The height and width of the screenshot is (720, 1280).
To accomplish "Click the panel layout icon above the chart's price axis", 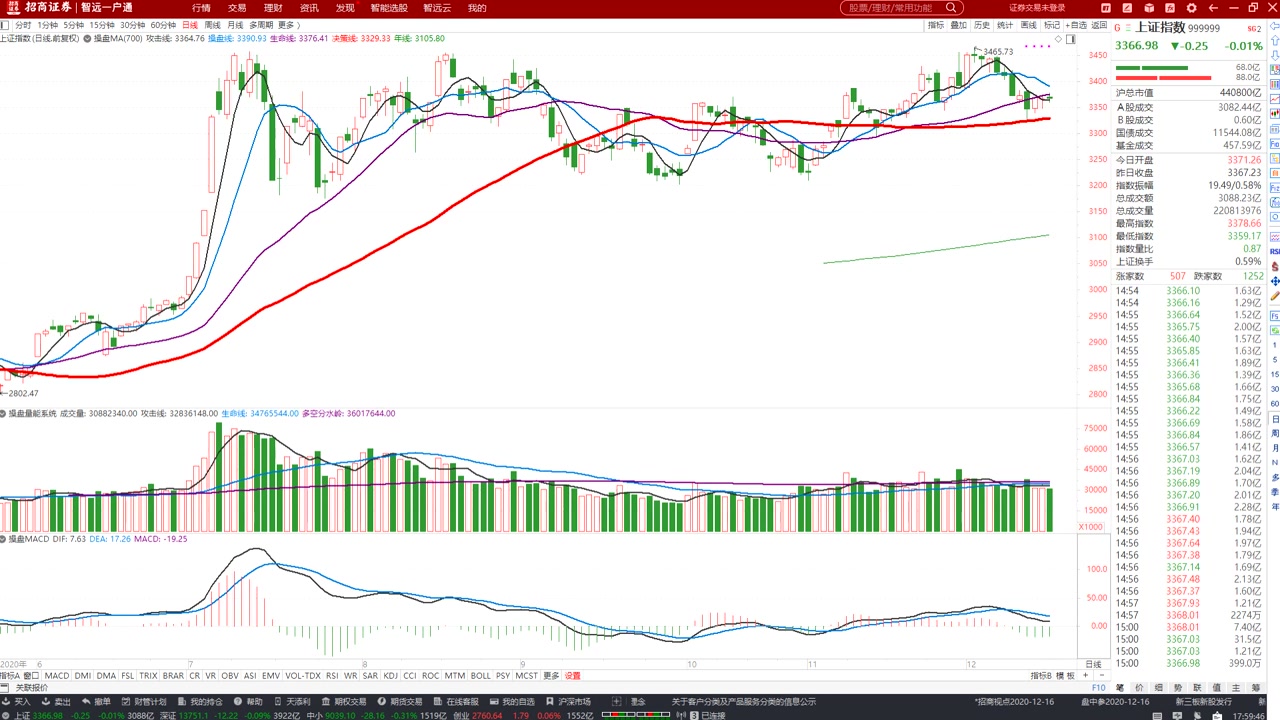I will [x=1070, y=39].
